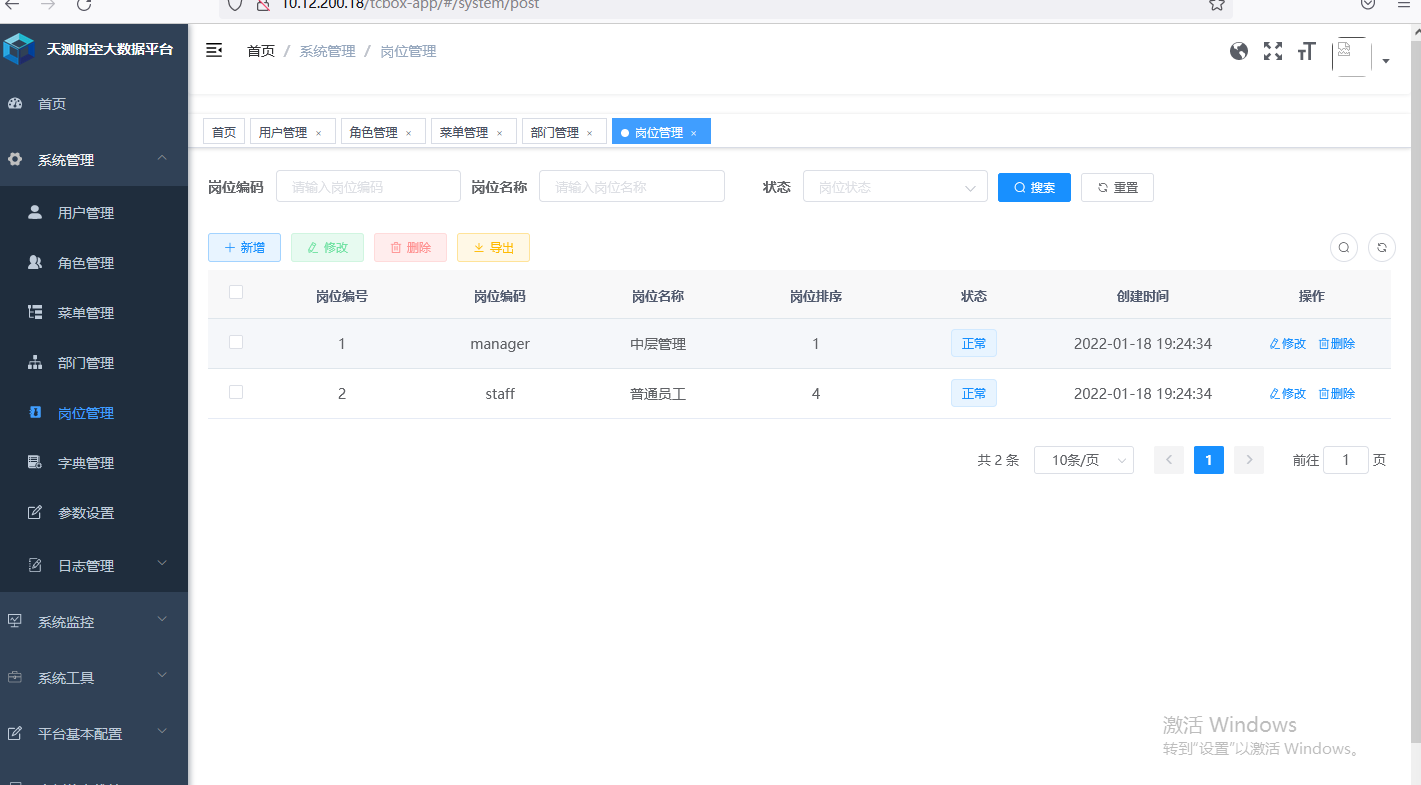Click the globe language switch icon
The width and height of the screenshot is (1421, 785).
[x=1238, y=50]
